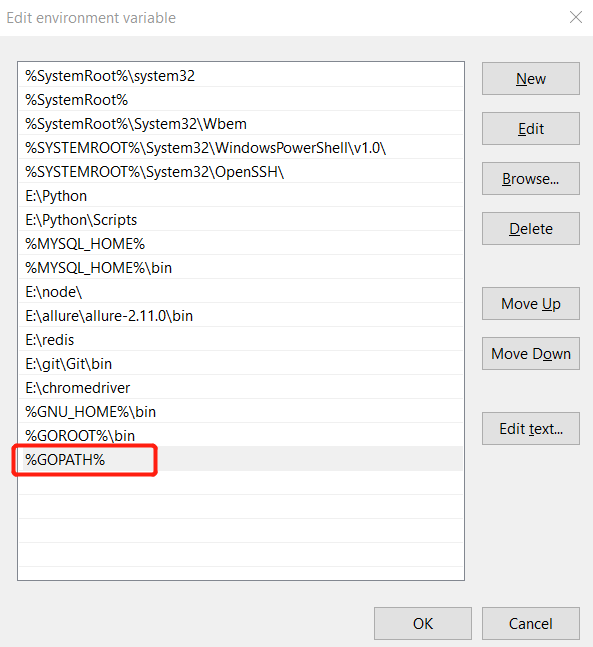Screen dimensions: 593x647
Task: Select the E:\Python entry
Action: 241,195
